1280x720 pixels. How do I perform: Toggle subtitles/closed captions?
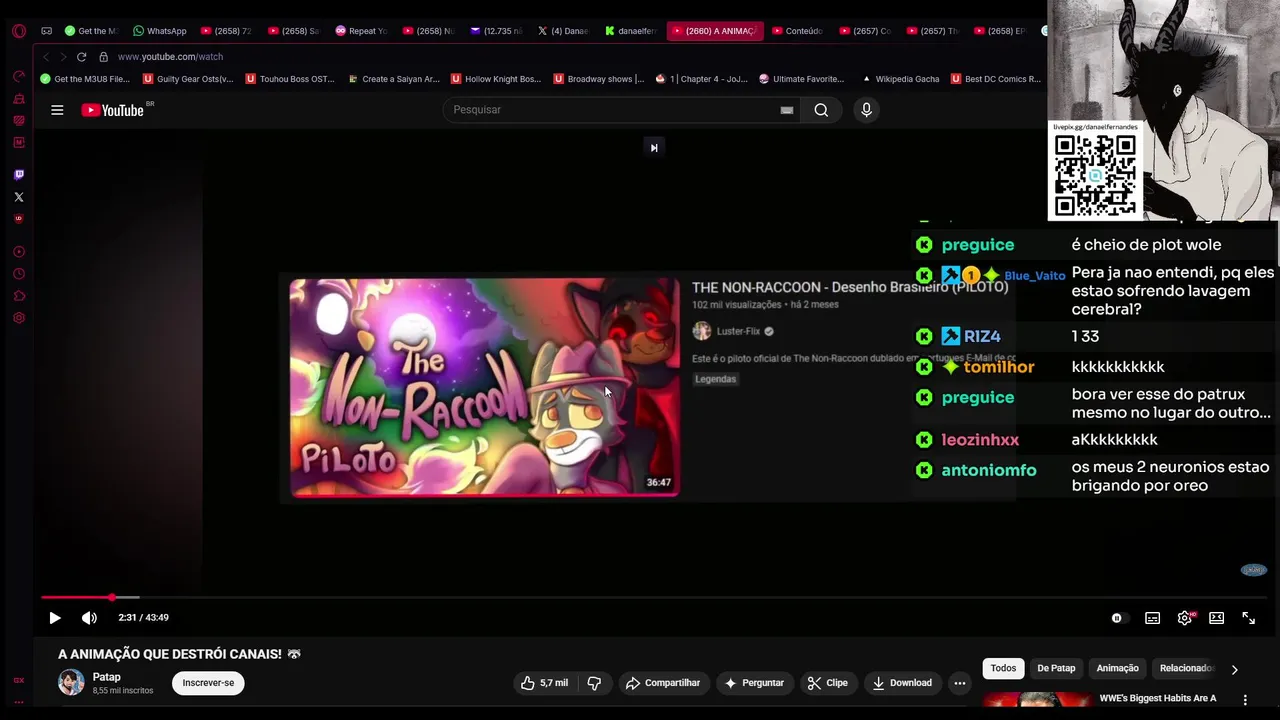[1152, 618]
